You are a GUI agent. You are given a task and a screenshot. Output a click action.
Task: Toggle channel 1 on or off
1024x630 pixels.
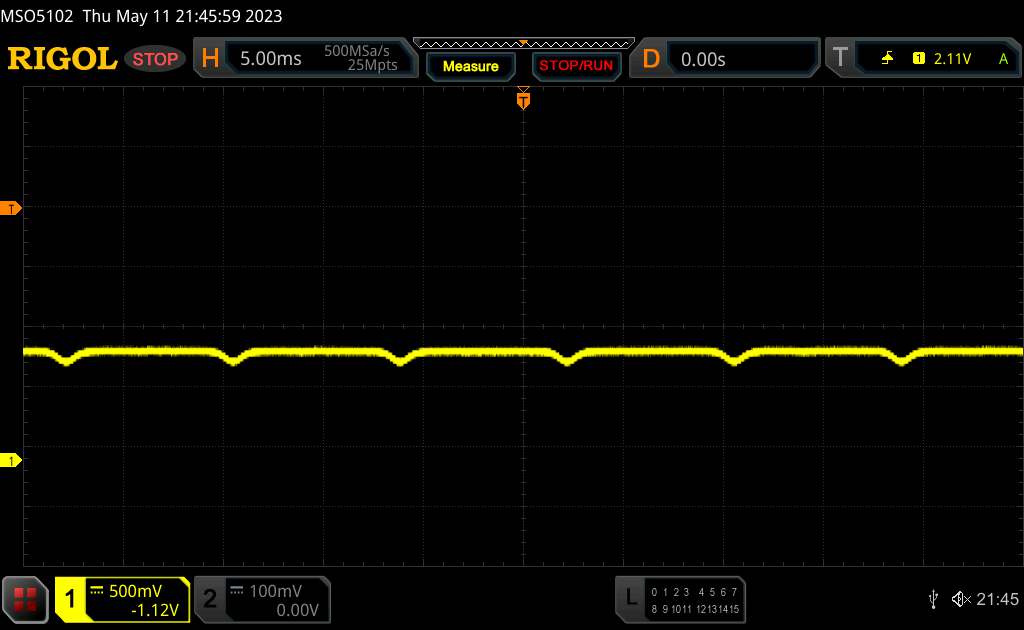pyautogui.click(x=122, y=599)
